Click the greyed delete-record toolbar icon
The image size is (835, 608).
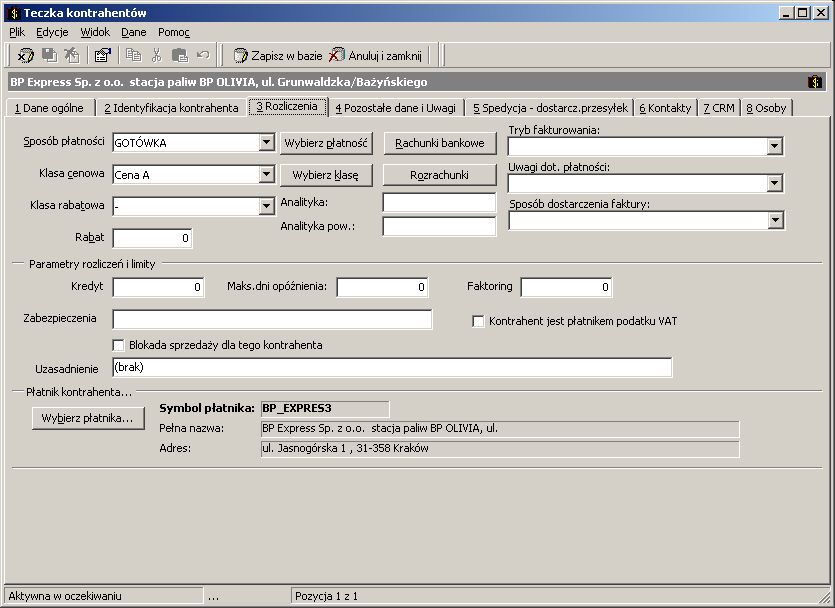(71, 55)
